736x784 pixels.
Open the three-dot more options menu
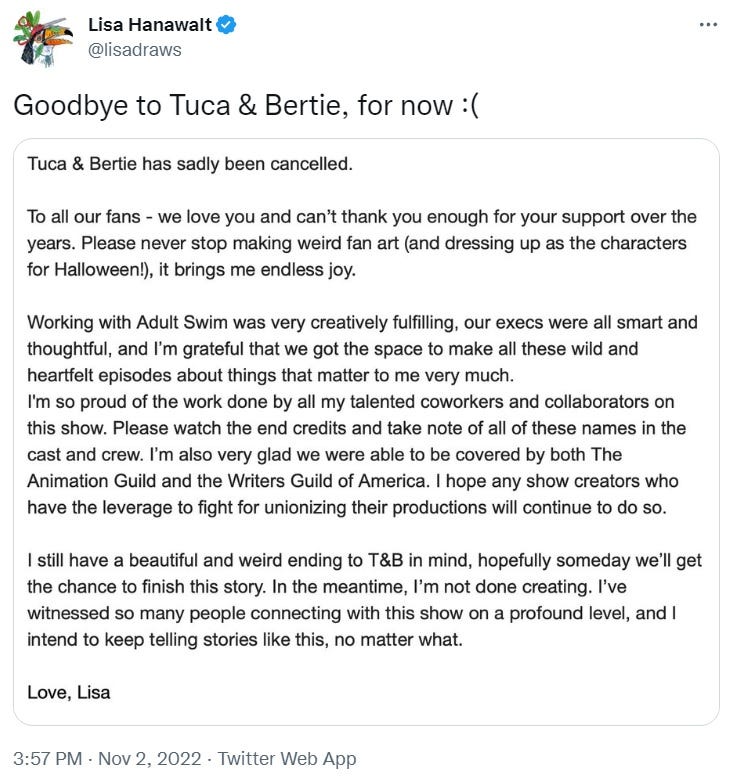pos(708,24)
